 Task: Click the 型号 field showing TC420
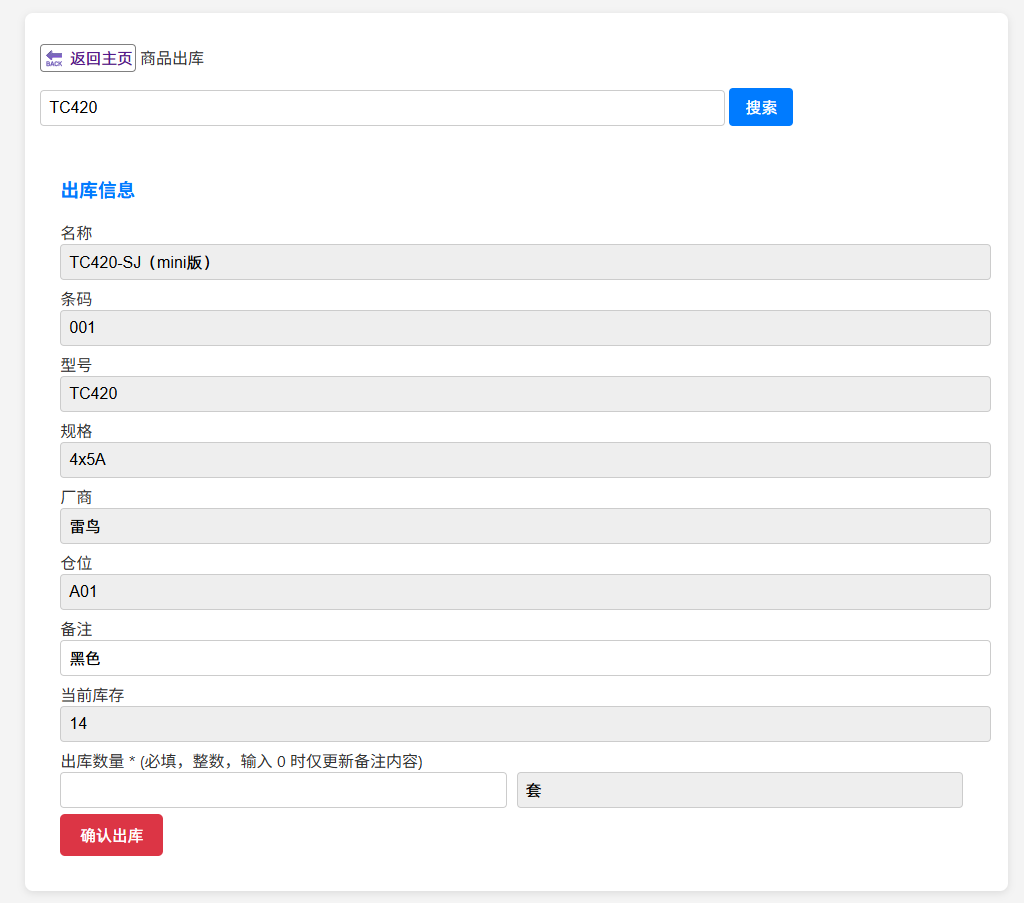(x=525, y=394)
